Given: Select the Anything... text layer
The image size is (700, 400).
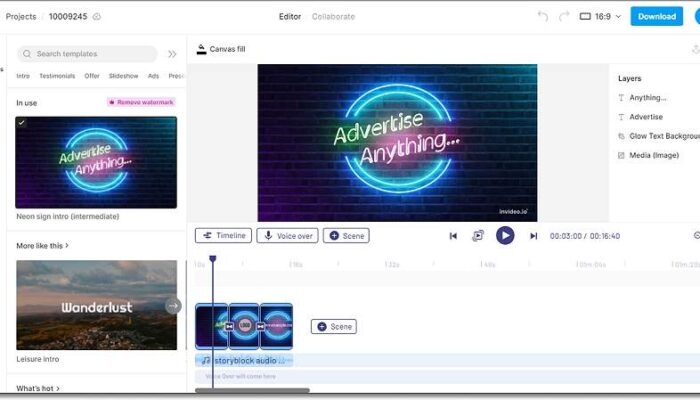Looking at the screenshot, I should pos(647,98).
